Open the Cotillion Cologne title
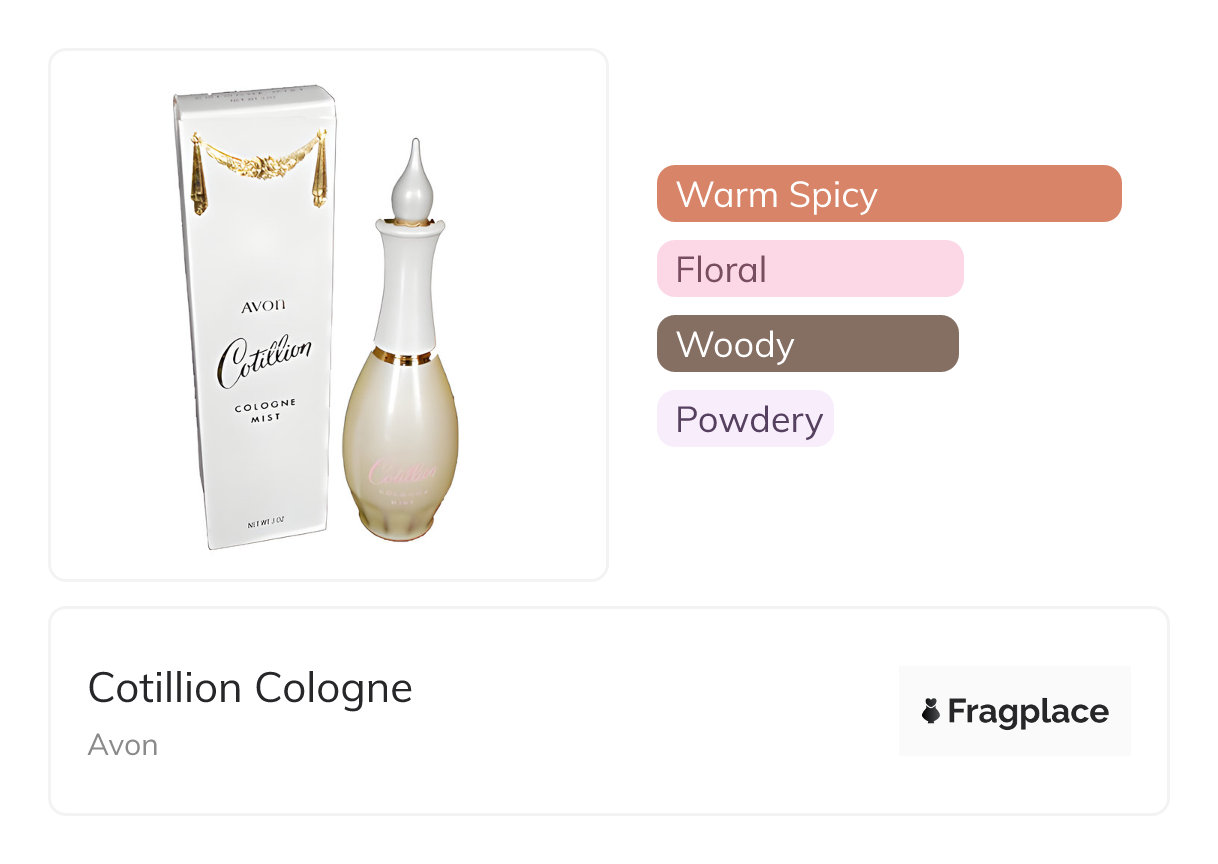 tap(250, 688)
